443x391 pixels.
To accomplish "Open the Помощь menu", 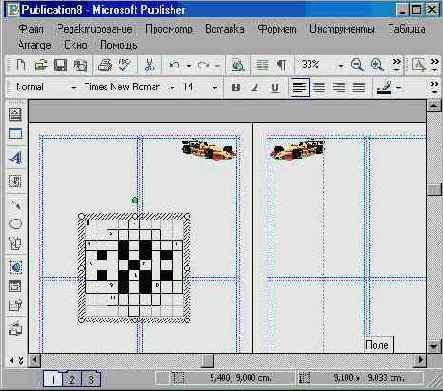I will pos(119,45).
